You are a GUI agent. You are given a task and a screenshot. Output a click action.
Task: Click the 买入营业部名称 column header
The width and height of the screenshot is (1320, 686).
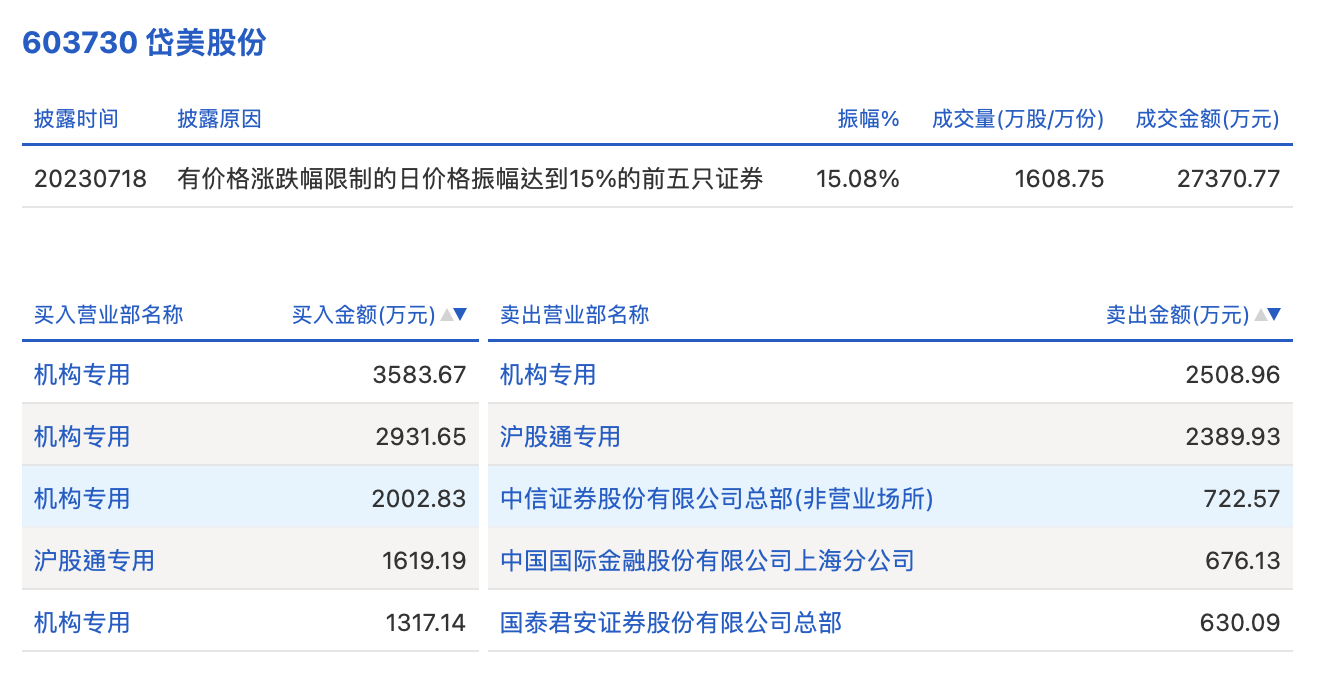click(109, 315)
